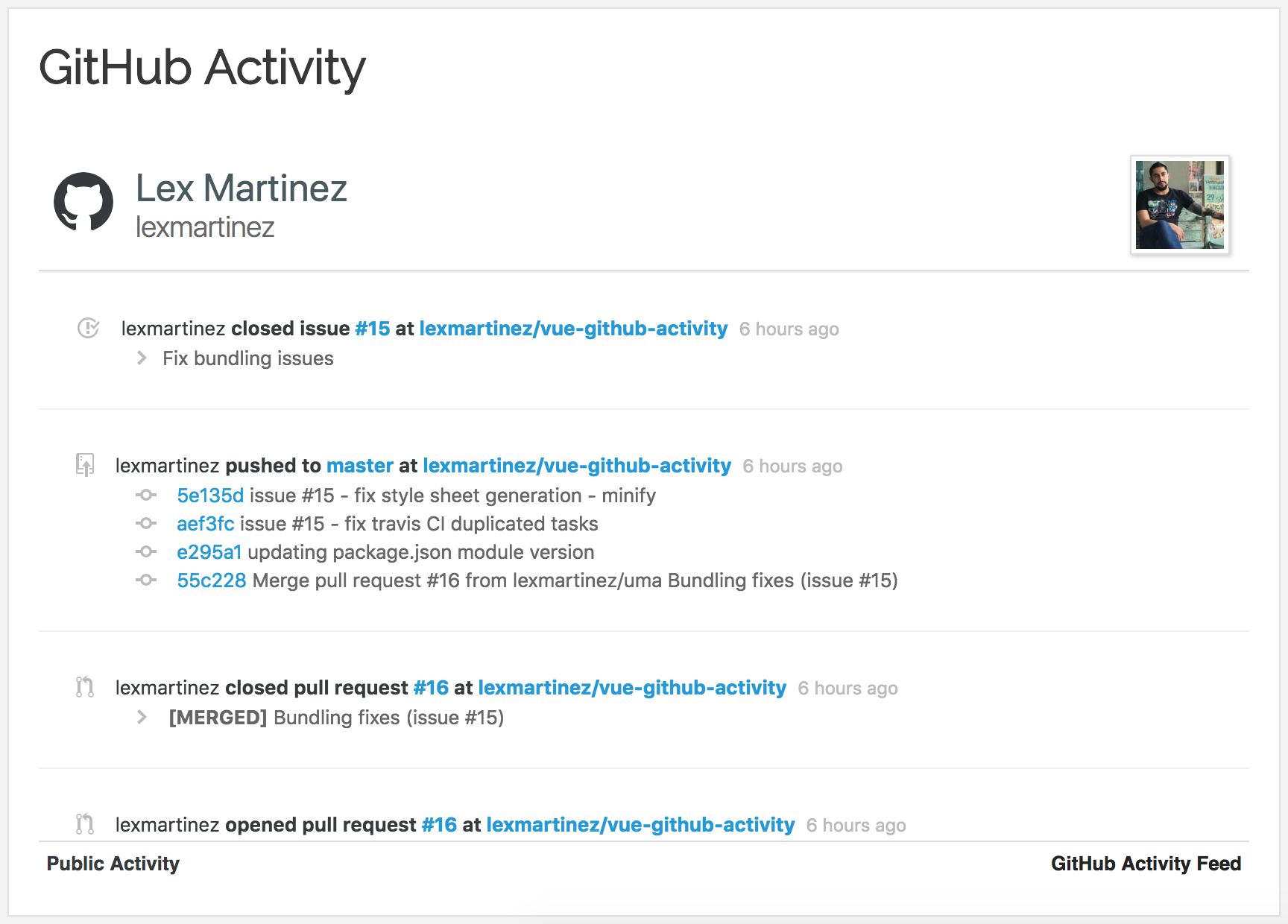The image size is (1288, 924).
Task: Open the master branch link
Action: [359, 466]
